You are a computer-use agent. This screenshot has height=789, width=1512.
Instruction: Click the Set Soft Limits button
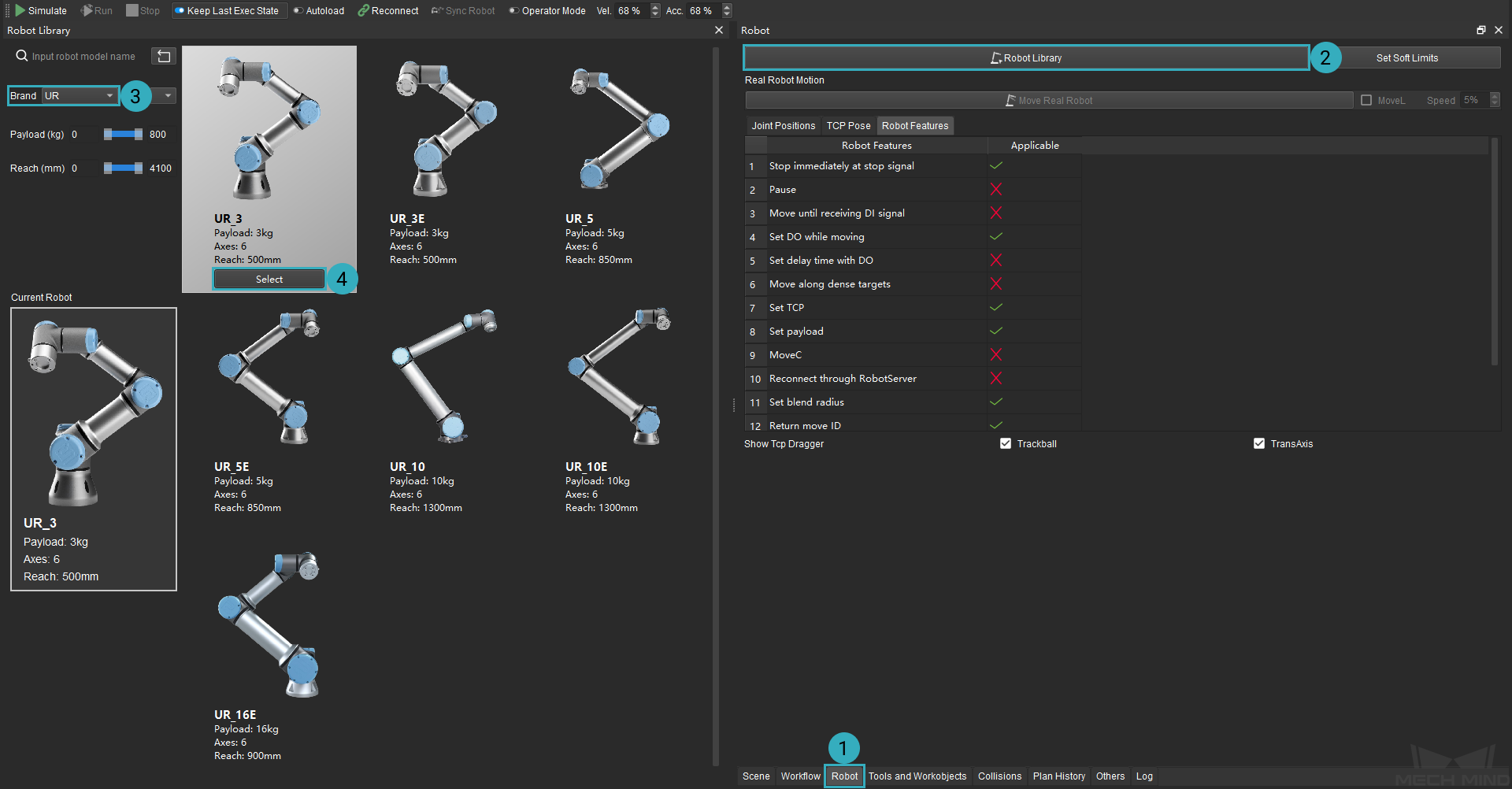coord(1406,57)
